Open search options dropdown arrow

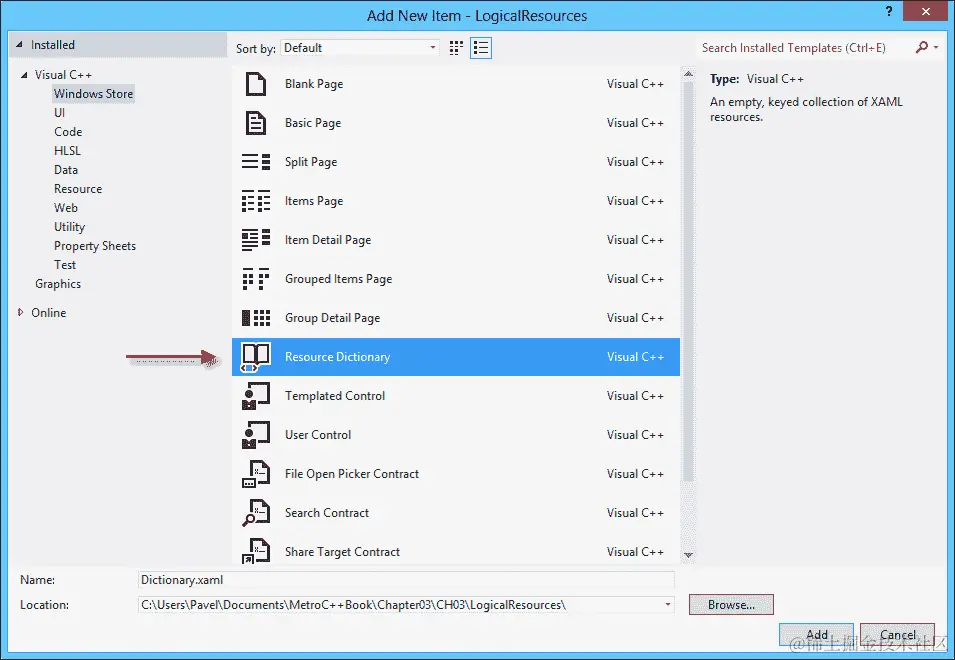coord(936,47)
